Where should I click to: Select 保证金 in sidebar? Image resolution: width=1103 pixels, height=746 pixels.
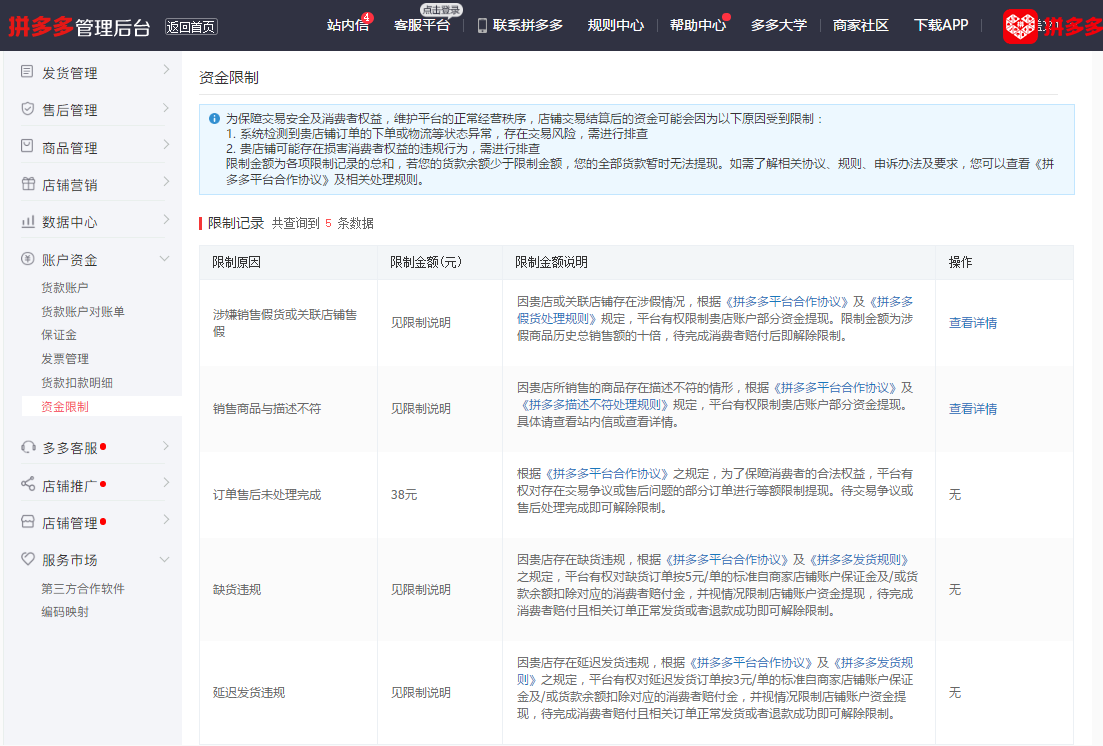[59, 335]
